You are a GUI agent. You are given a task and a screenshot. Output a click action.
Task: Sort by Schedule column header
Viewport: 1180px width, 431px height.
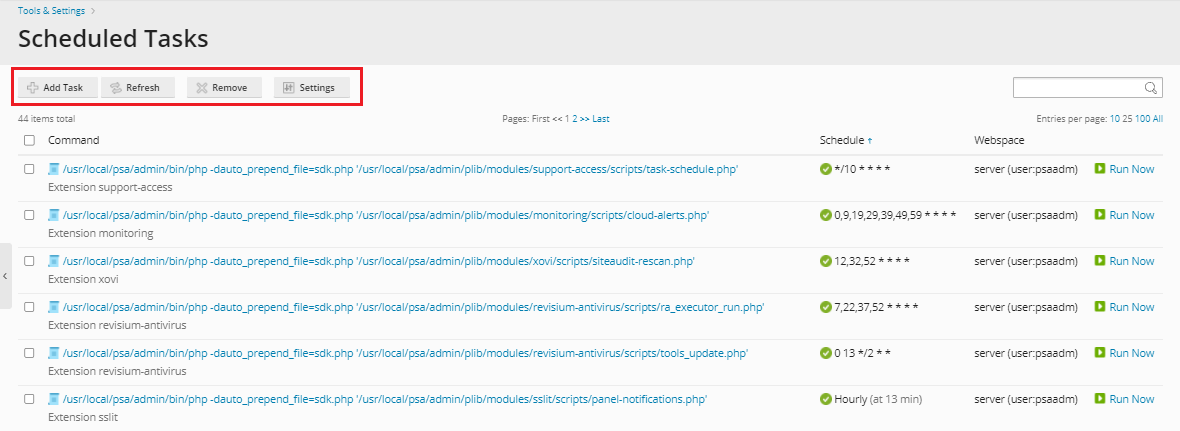click(841, 140)
